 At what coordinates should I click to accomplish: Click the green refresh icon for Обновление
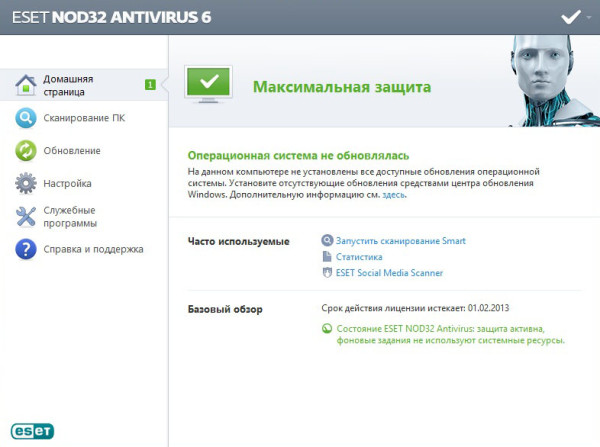26,151
